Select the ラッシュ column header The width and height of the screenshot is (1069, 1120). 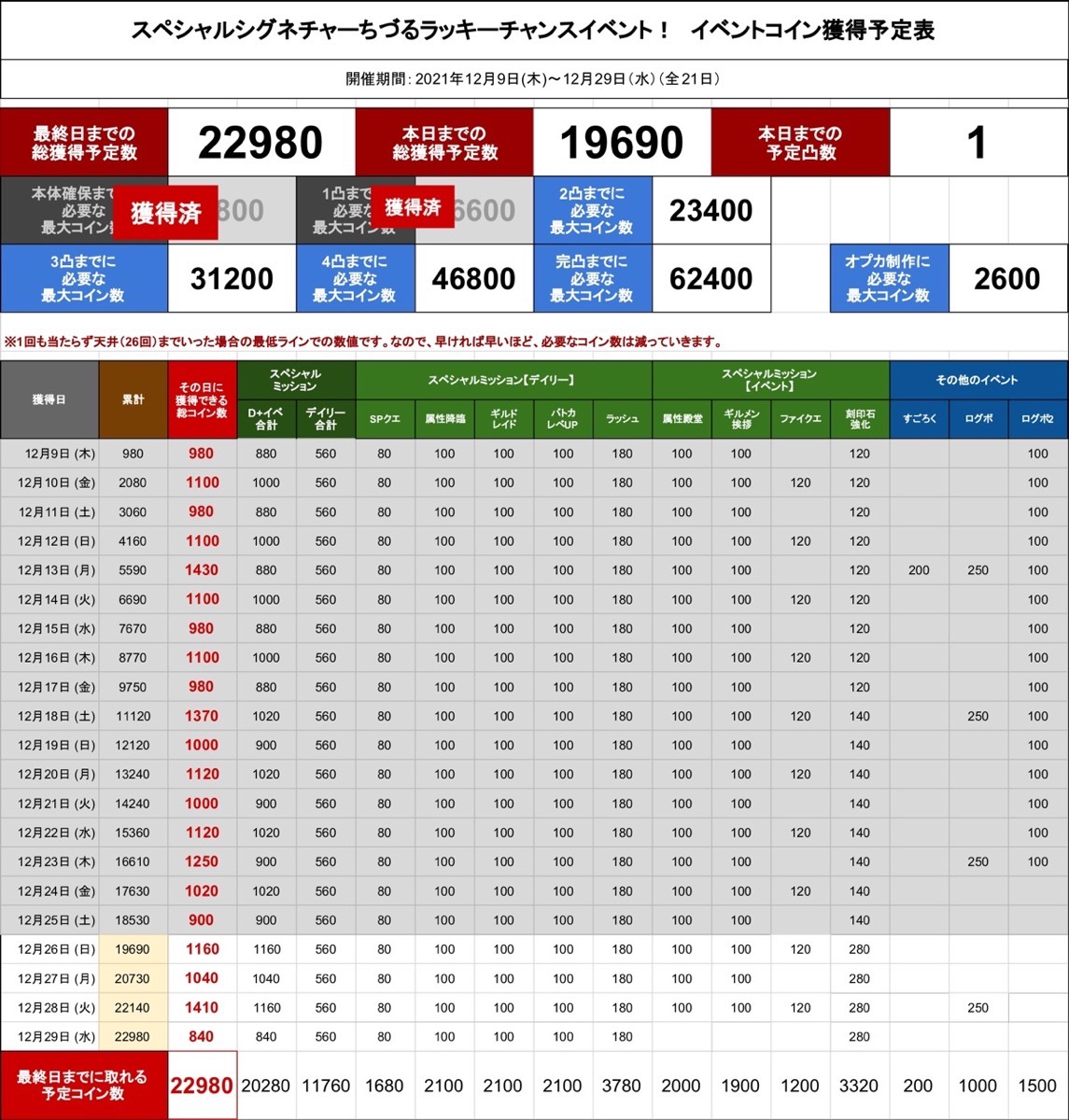(622, 419)
